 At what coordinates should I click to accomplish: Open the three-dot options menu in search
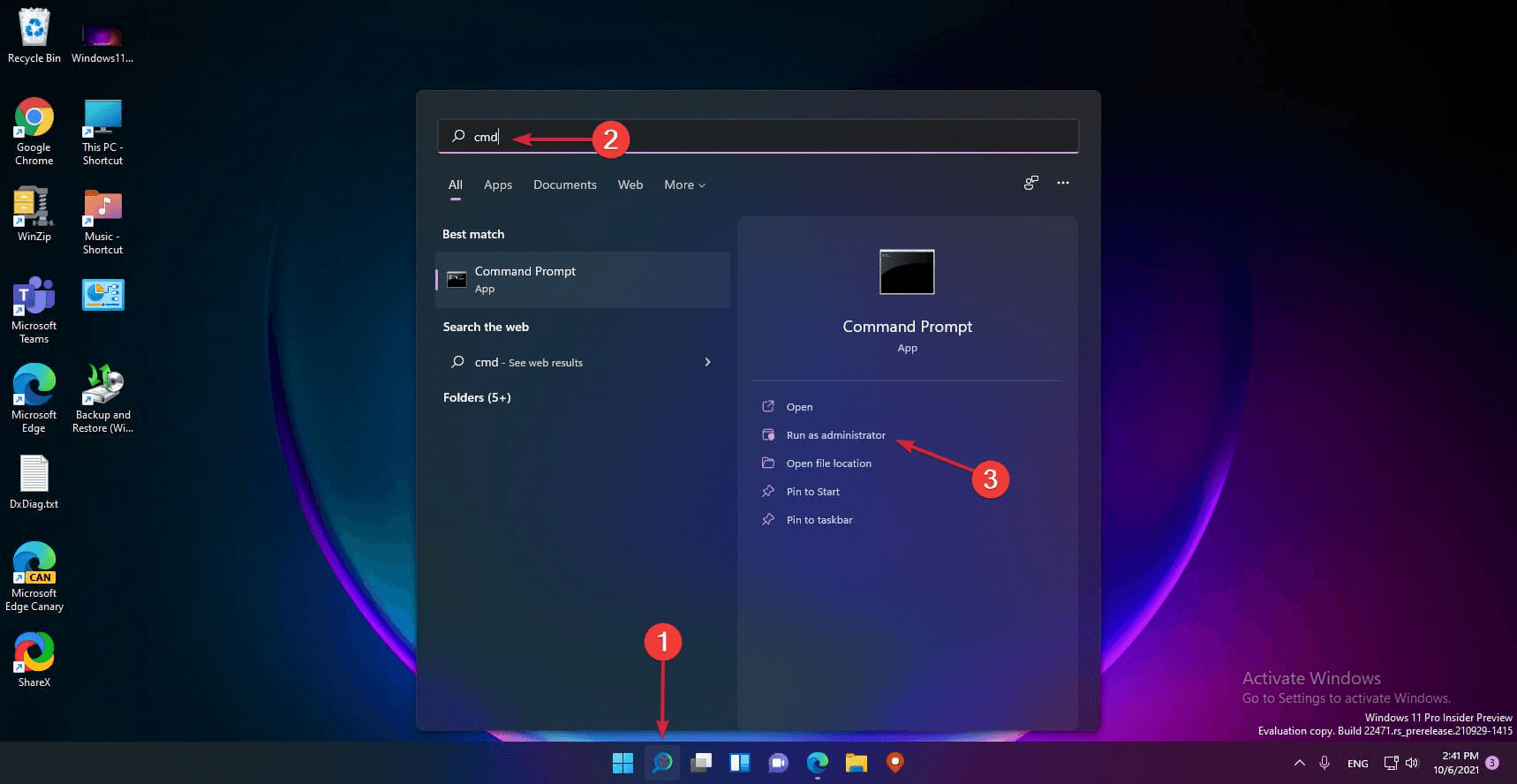tap(1063, 183)
